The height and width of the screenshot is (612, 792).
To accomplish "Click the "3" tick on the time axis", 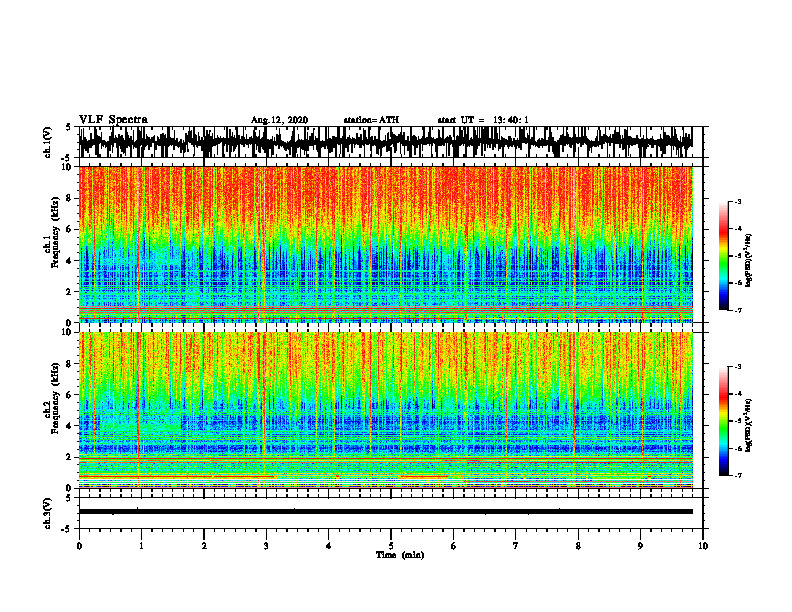I will pyautogui.click(x=266, y=546).
